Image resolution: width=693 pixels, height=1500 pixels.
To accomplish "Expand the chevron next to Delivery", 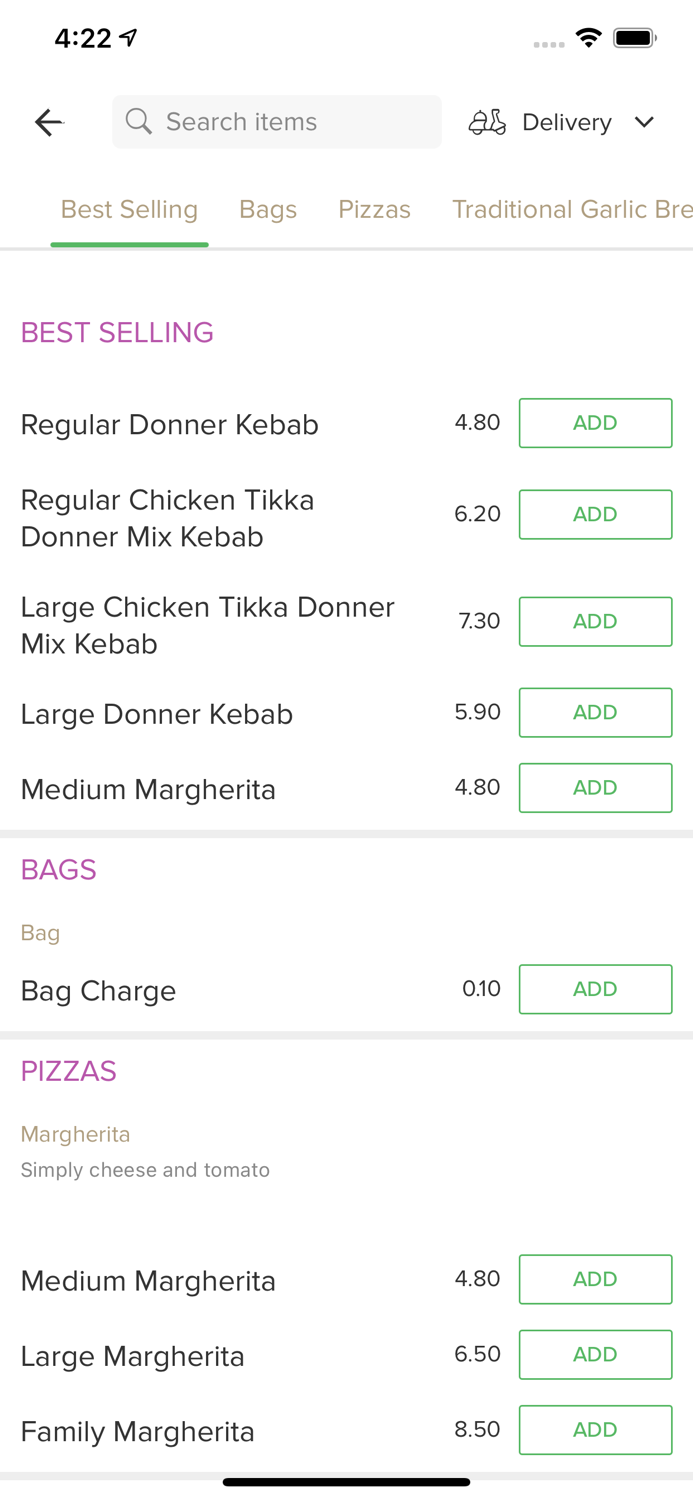I will click(x=645, y=121).
